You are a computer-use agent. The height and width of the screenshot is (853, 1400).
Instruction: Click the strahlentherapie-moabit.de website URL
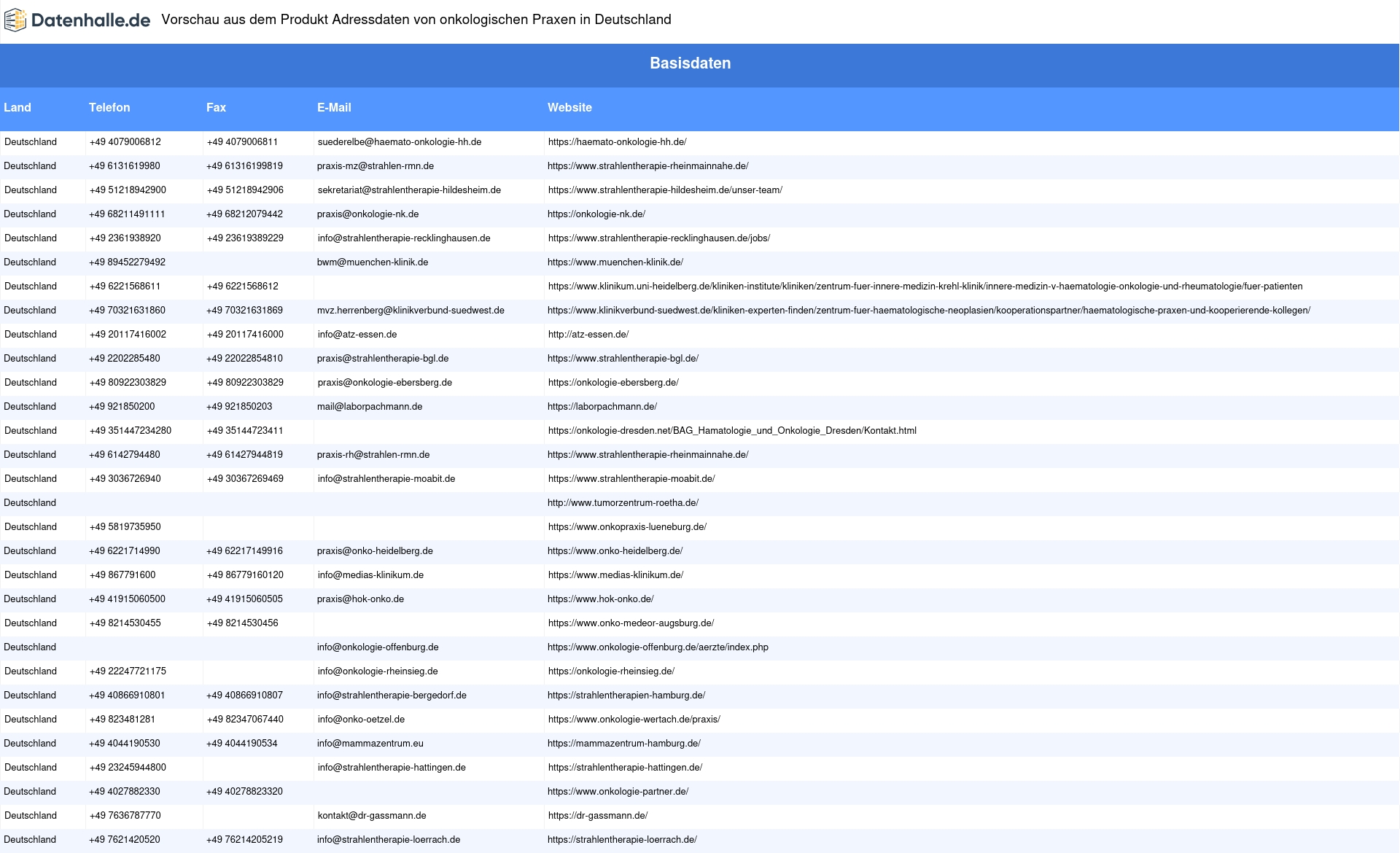click(631, 479)
